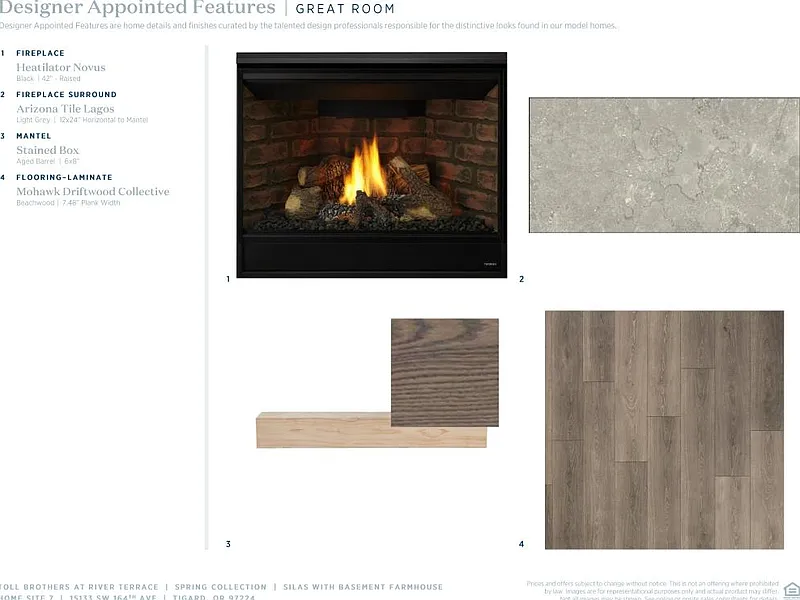Click the Mohawk Driftwood laminate flooring image
Screen dimensions: 800x600
tap(664, 430)
